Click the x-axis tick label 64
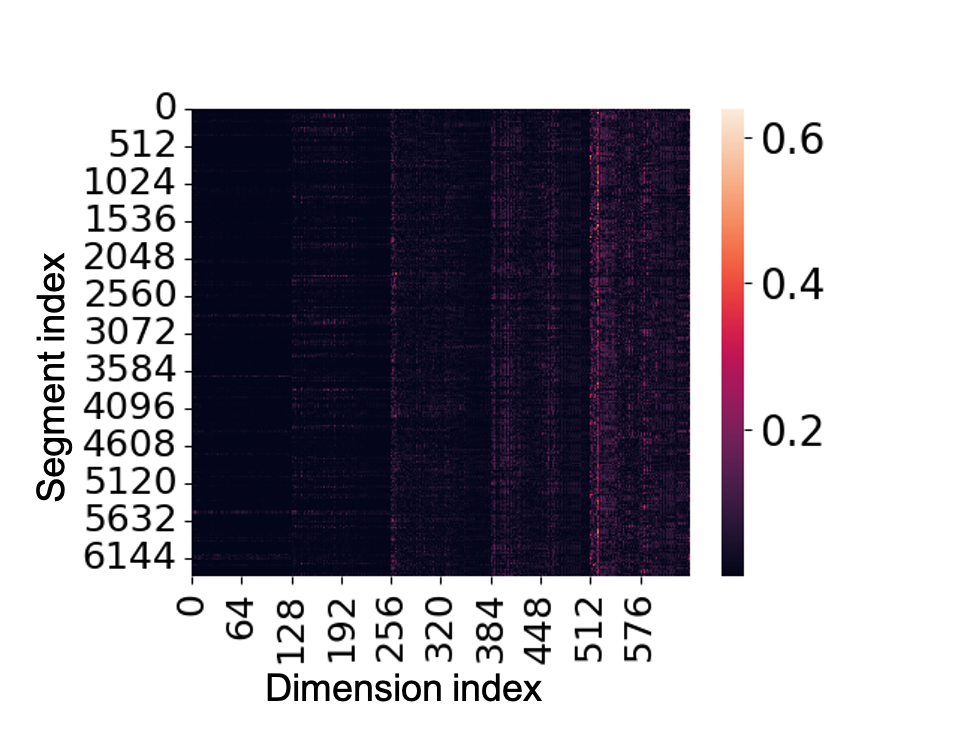Viewport: 958px width, 733px height. 241,619
